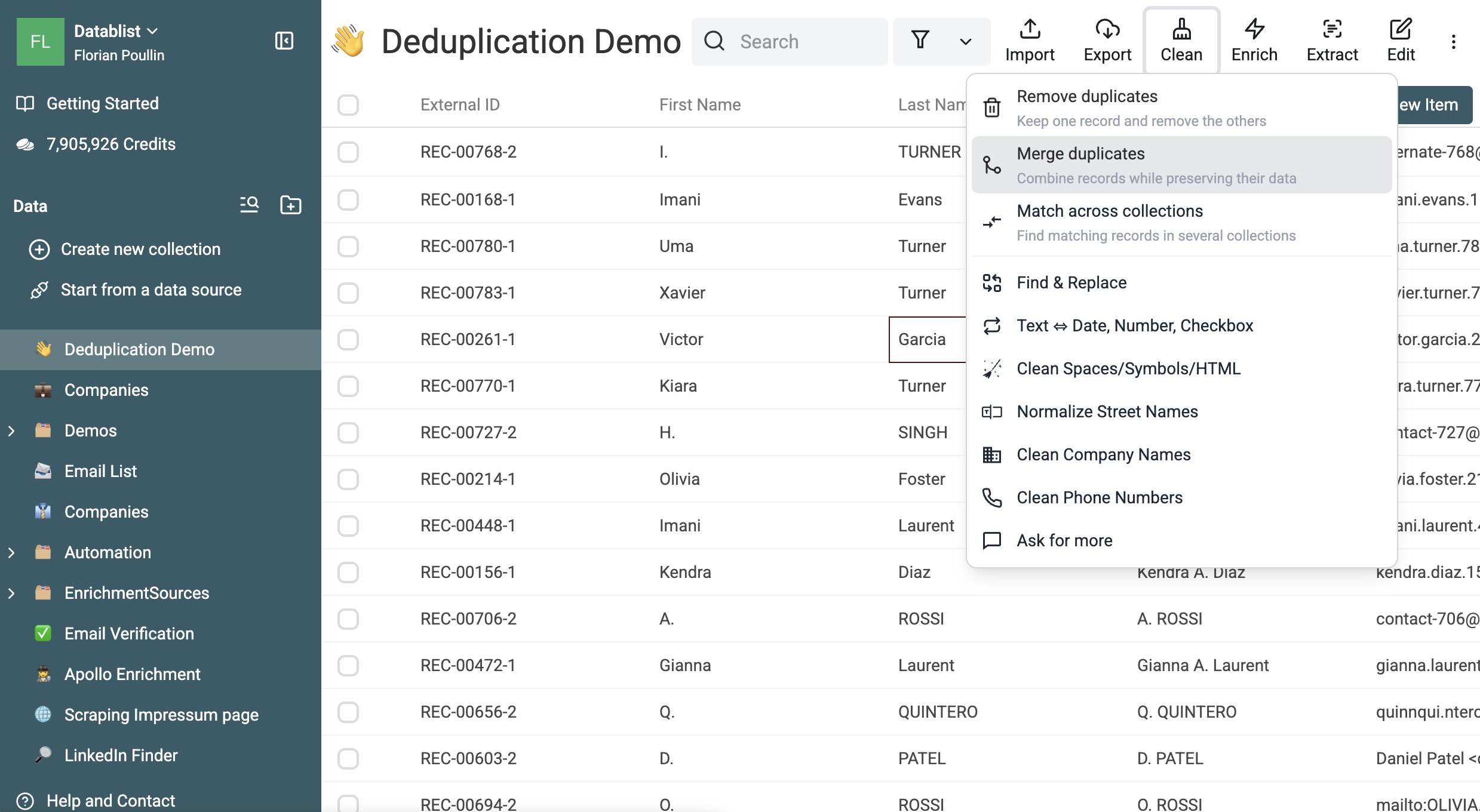Check the row REC-00783-1 checkbox
Screen dimensions: 1480x812
tap(348, 293)
